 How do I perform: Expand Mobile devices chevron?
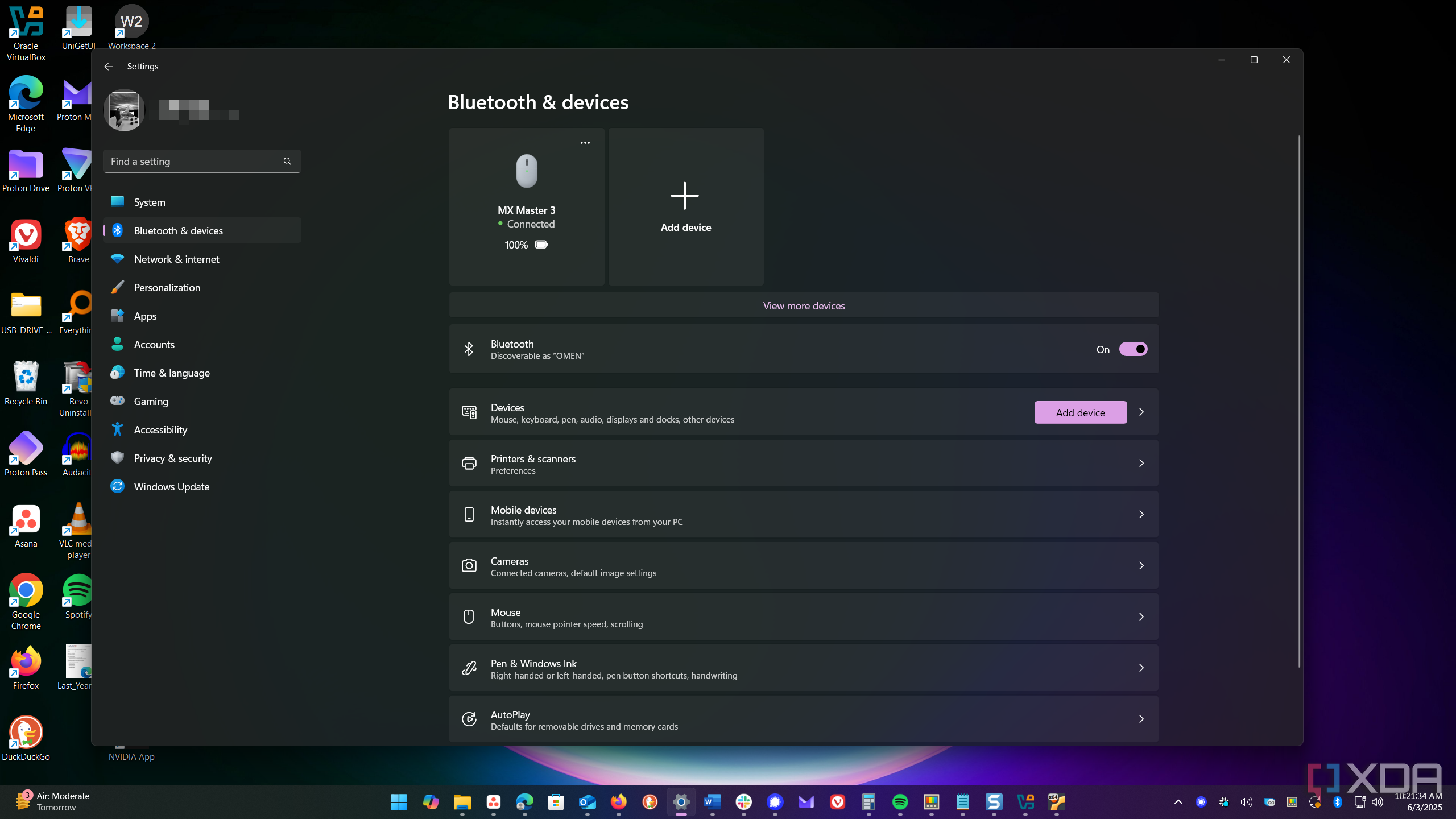point(1141,515)
